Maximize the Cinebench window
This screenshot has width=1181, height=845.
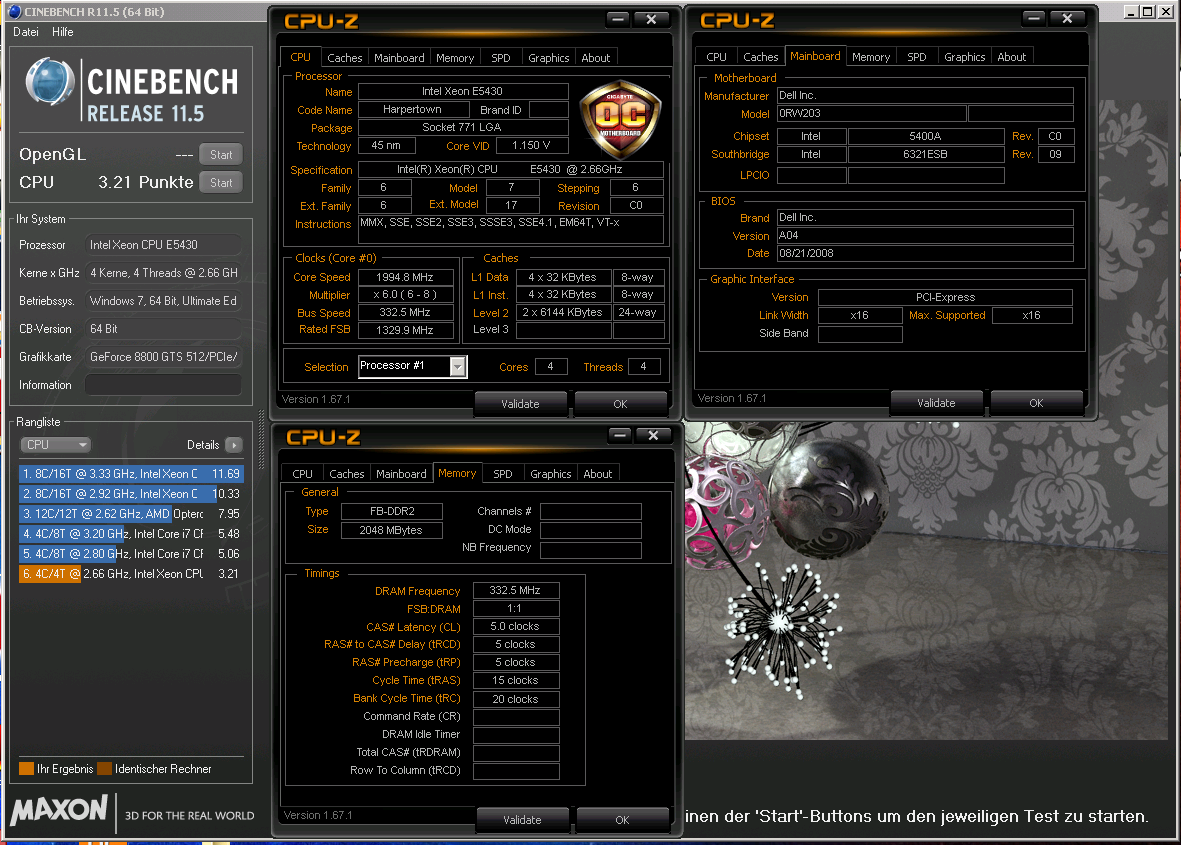pos(1148,11)
